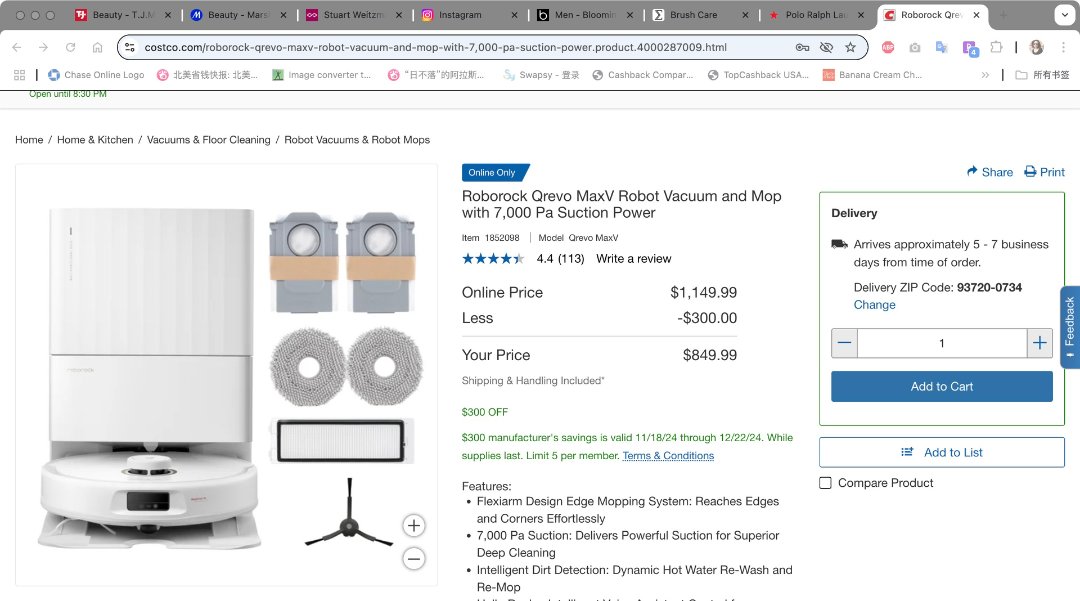Open the Google Translate extension icon
Screen dimensions: 1080x601
[941, 47]
